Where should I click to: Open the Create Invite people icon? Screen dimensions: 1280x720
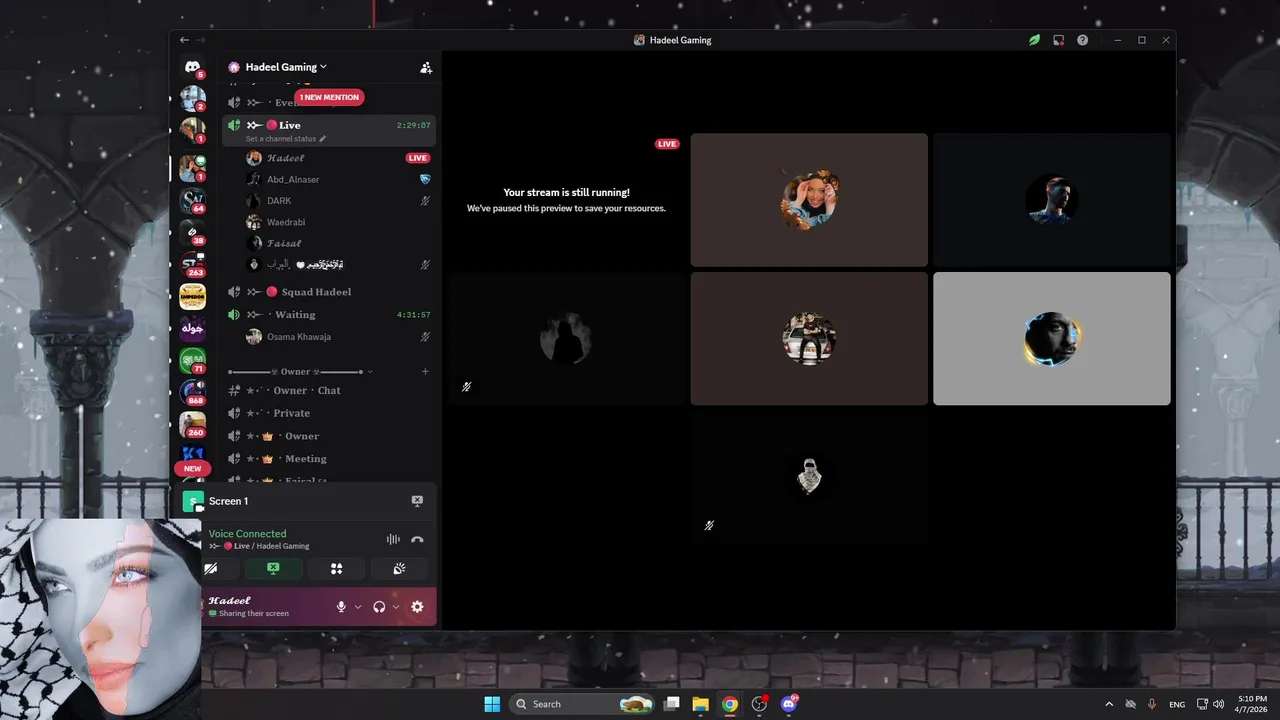(x=426, y=67)
